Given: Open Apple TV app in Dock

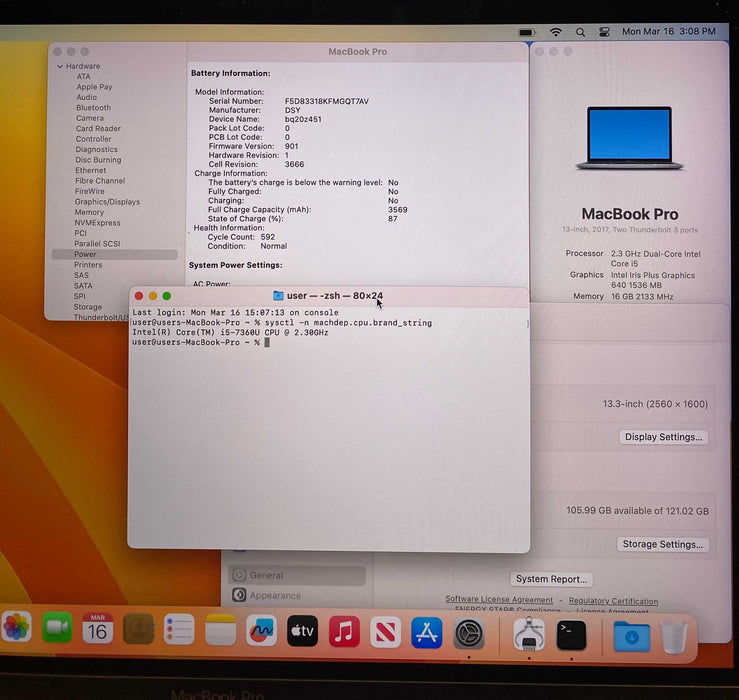Looking at the screenshot, I should [303, 631].
